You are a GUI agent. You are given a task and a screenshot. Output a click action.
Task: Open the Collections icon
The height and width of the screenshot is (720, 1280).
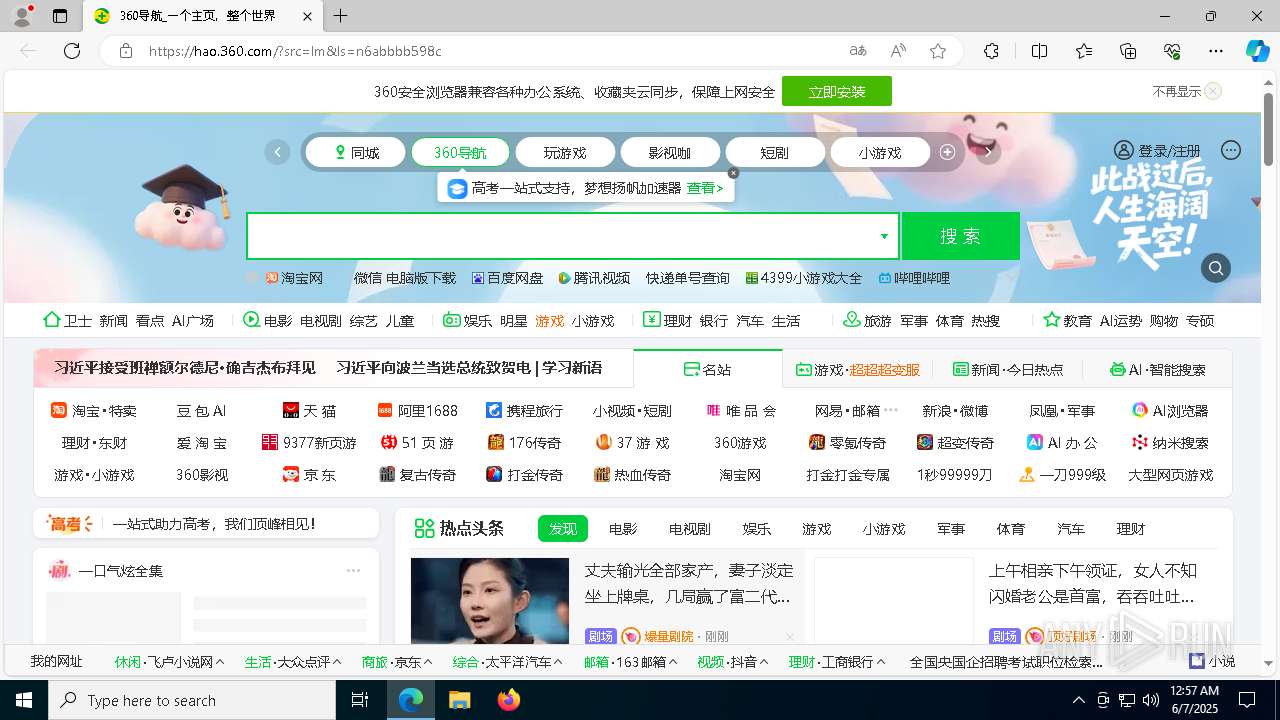[1128, 51]
